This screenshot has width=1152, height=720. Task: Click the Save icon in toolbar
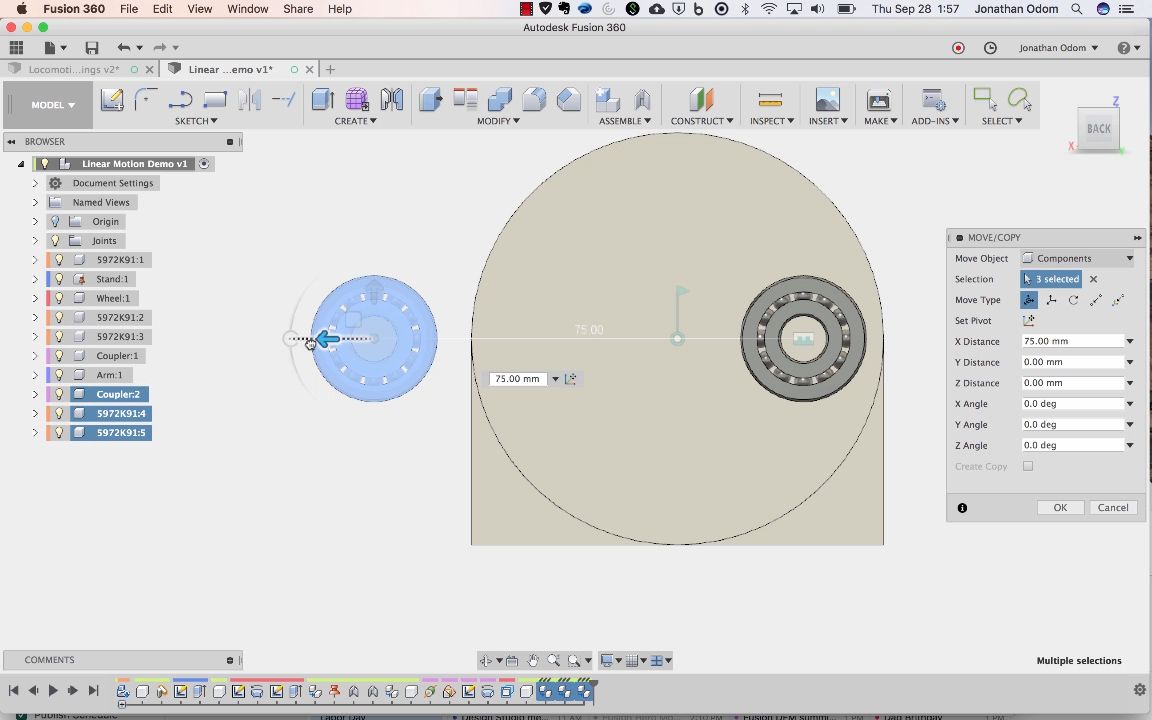click(x=92, y=48)
